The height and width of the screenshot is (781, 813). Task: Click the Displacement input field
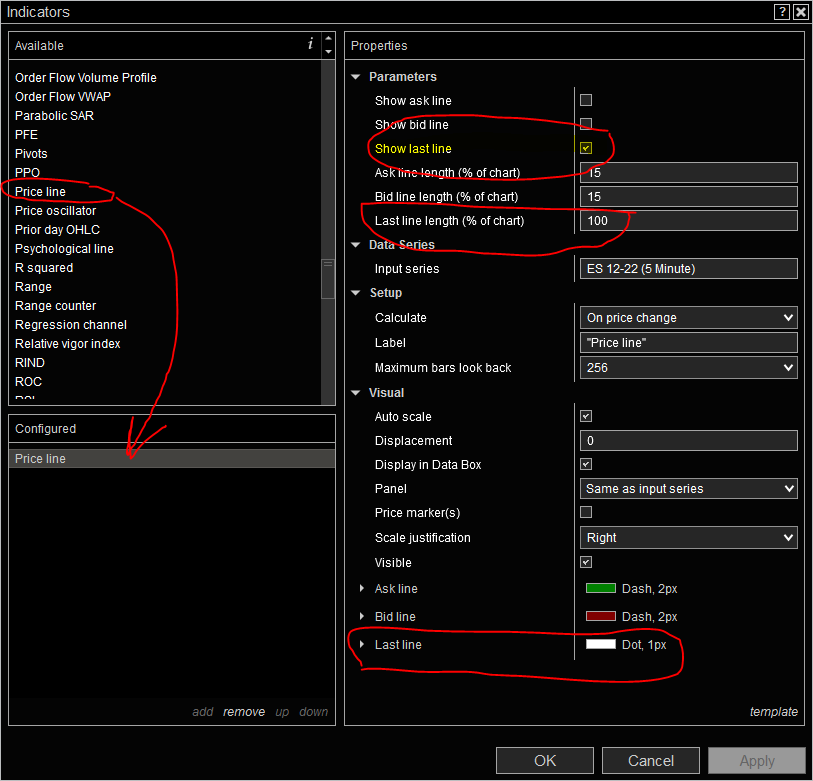689,441
